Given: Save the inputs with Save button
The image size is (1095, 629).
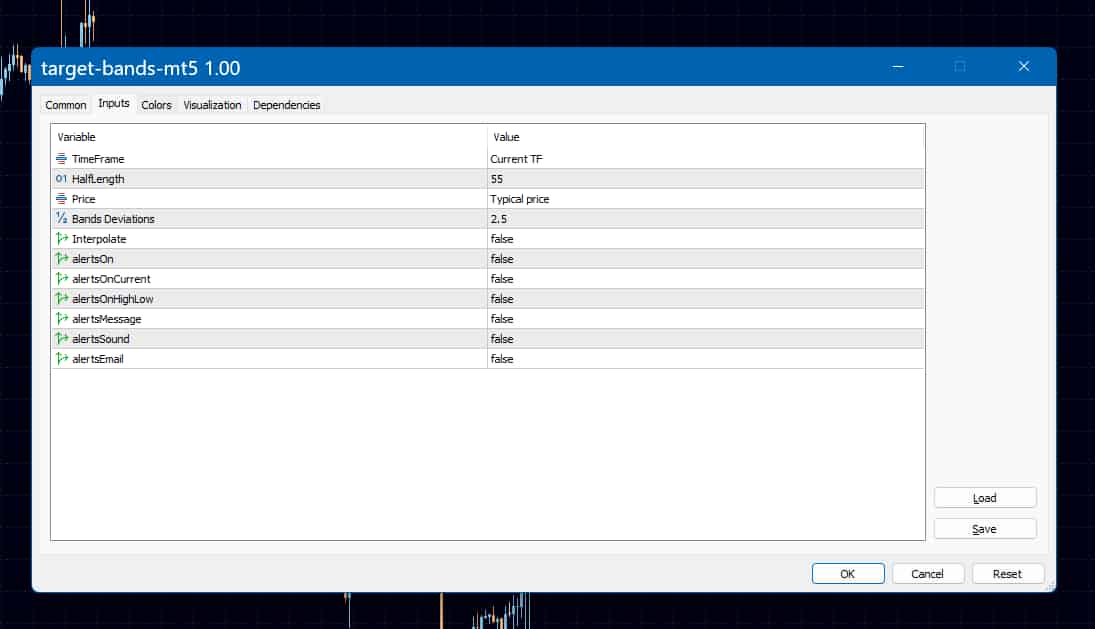Looking at the screenshot, I should point(985,529).
